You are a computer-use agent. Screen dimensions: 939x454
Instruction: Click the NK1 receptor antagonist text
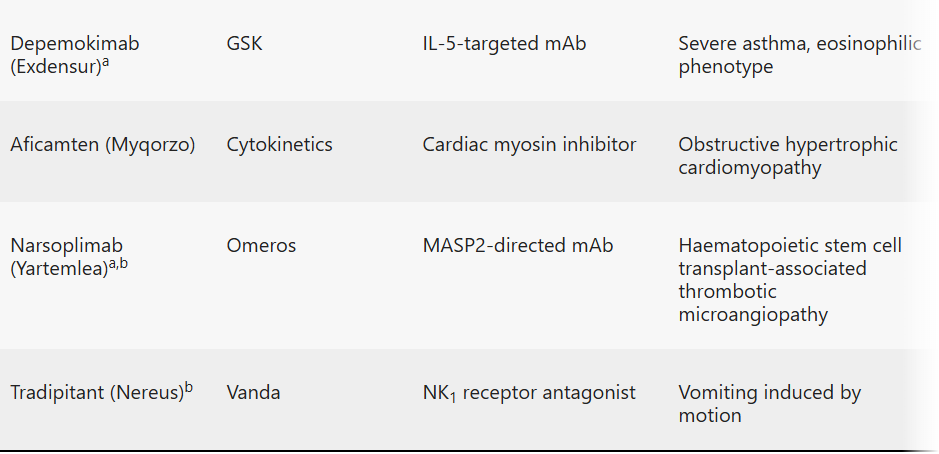click(x=529, y=393)
